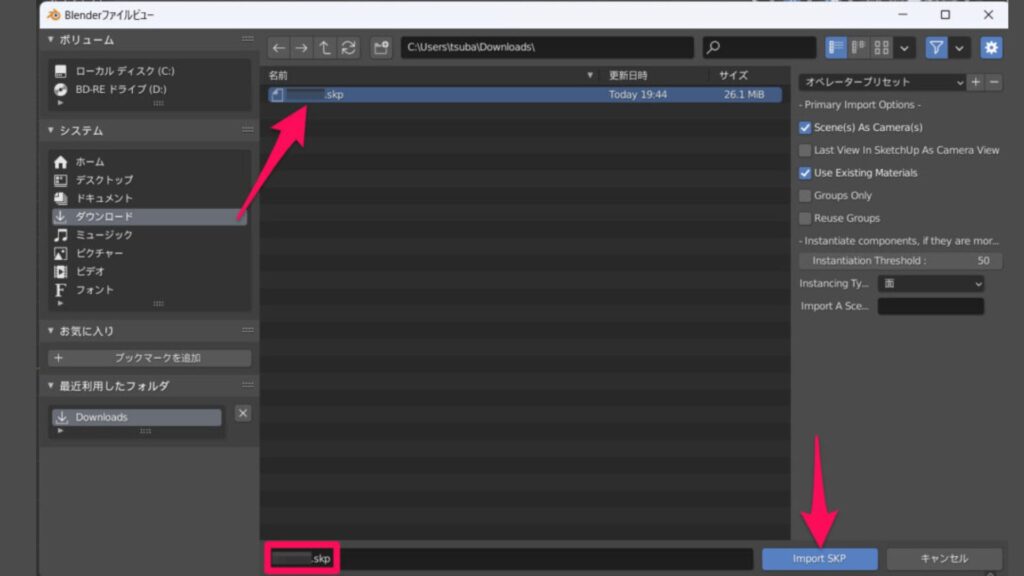Open the display mode dropdown chevron
This screenshot has width=1024, height=576.
pyautogui.click(x=904, y=47)
